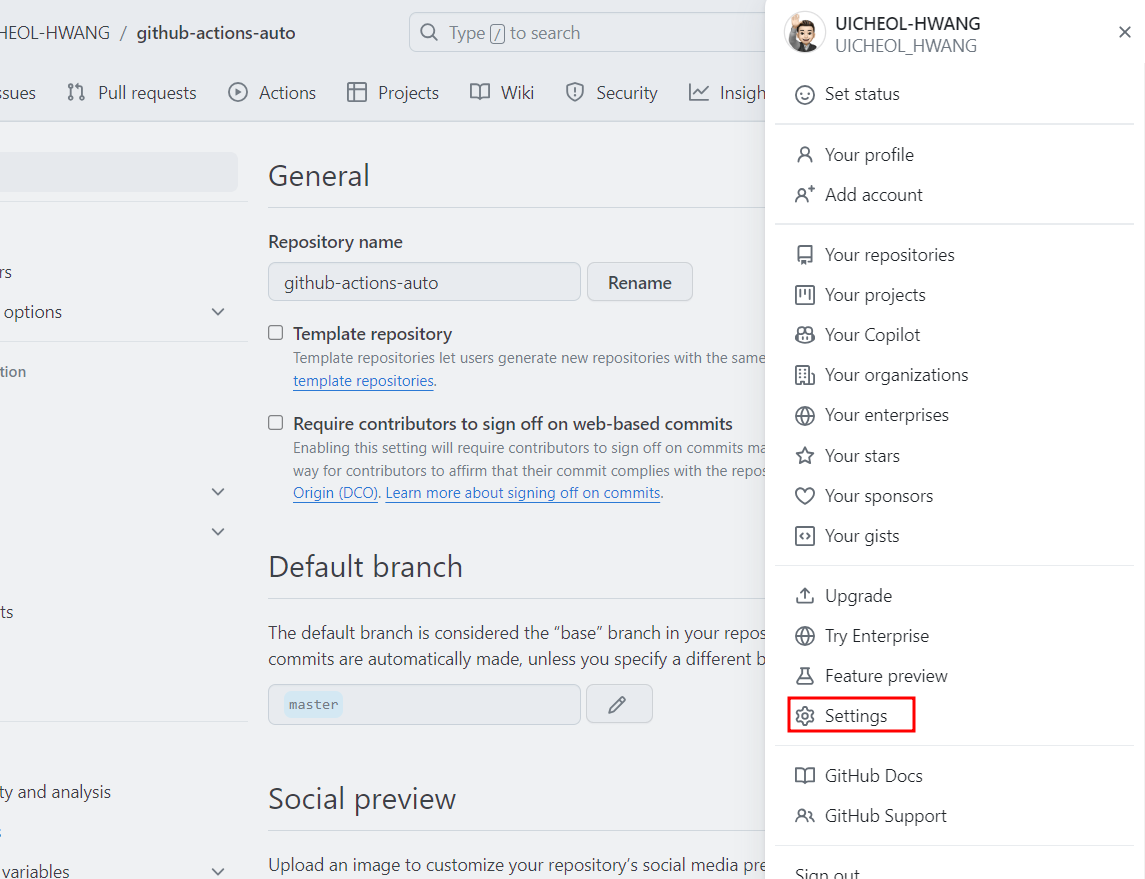Click the GitHub Docs book icon
Viewport: 1145px width, 879px height.
click(805, 776)
